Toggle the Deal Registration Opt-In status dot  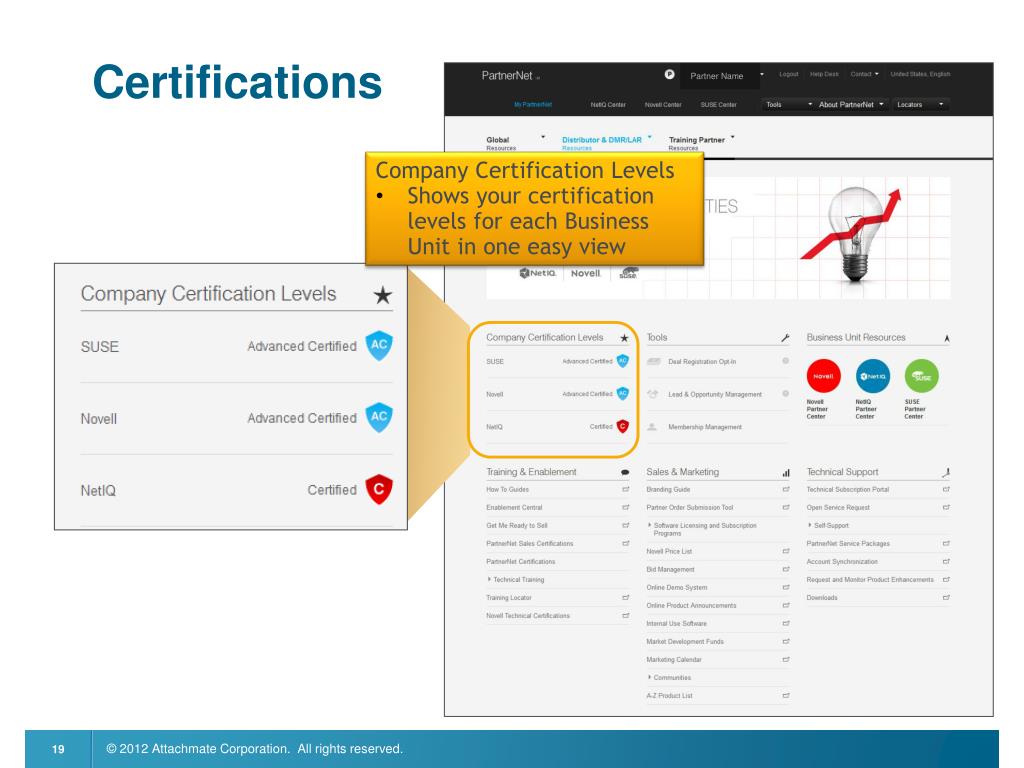[x=786, y=361]
